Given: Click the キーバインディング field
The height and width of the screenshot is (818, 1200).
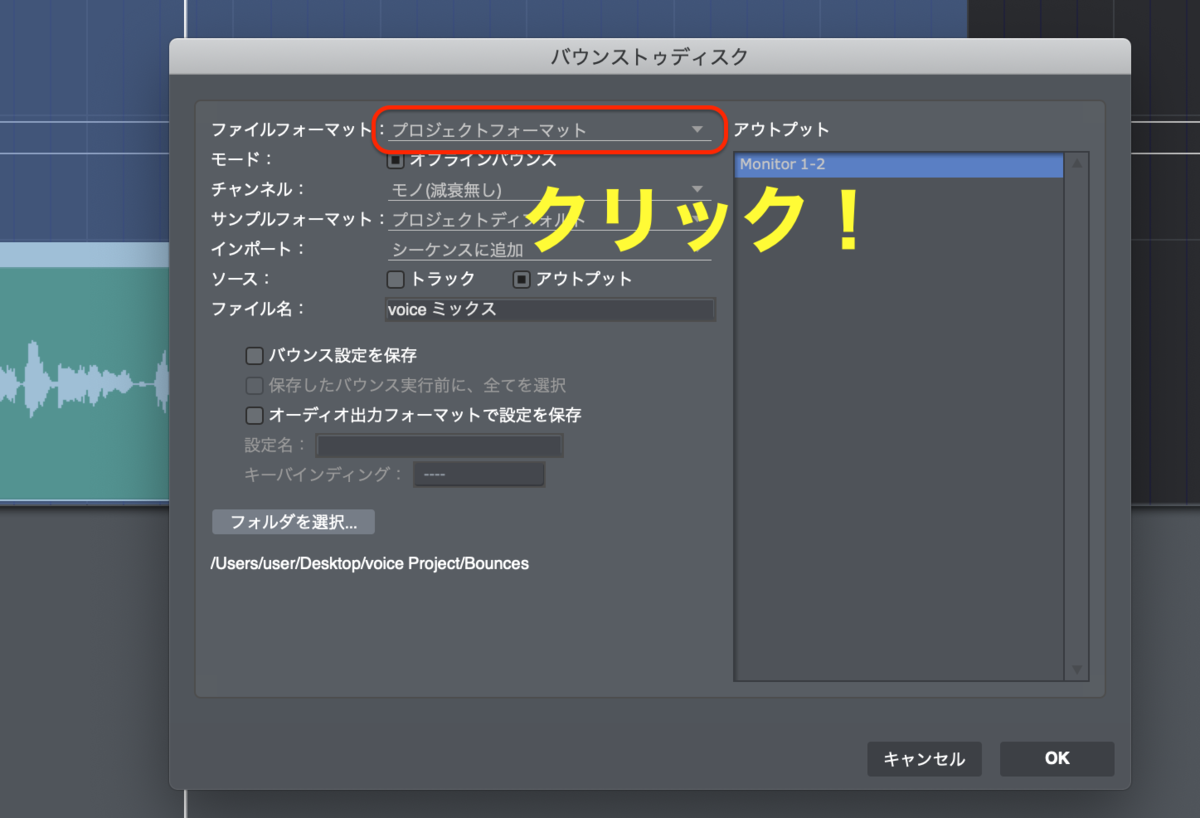Looking at the screenshot, I should point(478,473).
